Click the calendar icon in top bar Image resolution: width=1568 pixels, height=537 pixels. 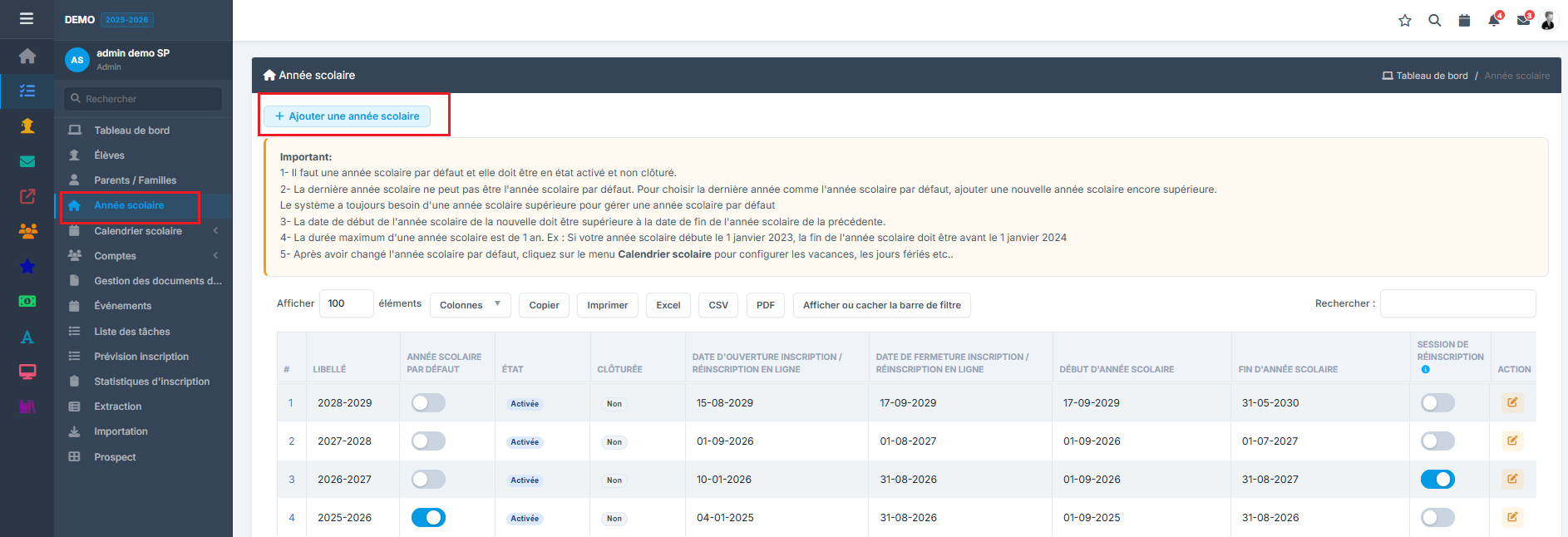pyautogui.click(x=1464, y=21)
